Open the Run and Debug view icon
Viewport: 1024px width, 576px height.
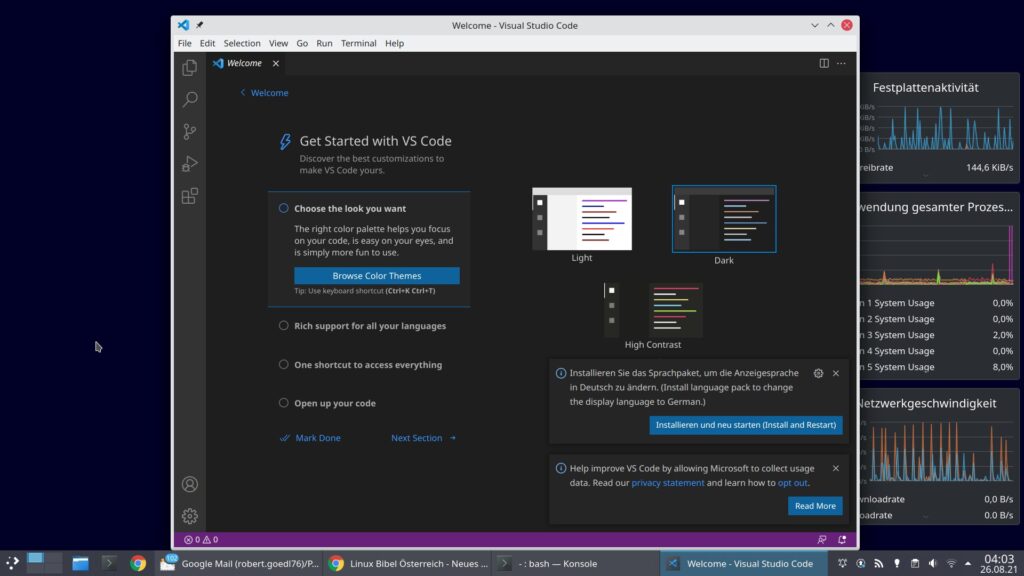coord(189,163)
